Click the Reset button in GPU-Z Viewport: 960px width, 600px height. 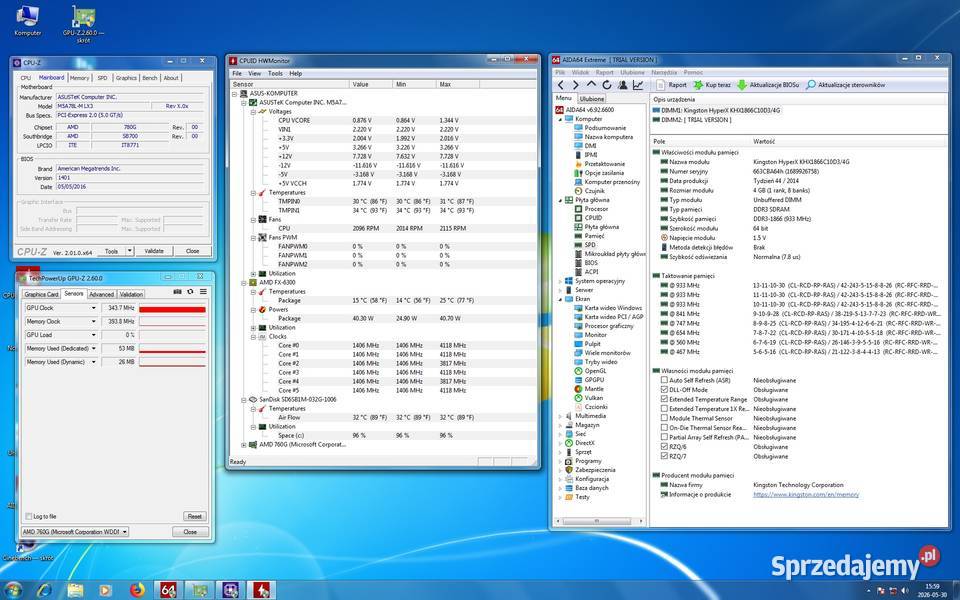point(195,517)
